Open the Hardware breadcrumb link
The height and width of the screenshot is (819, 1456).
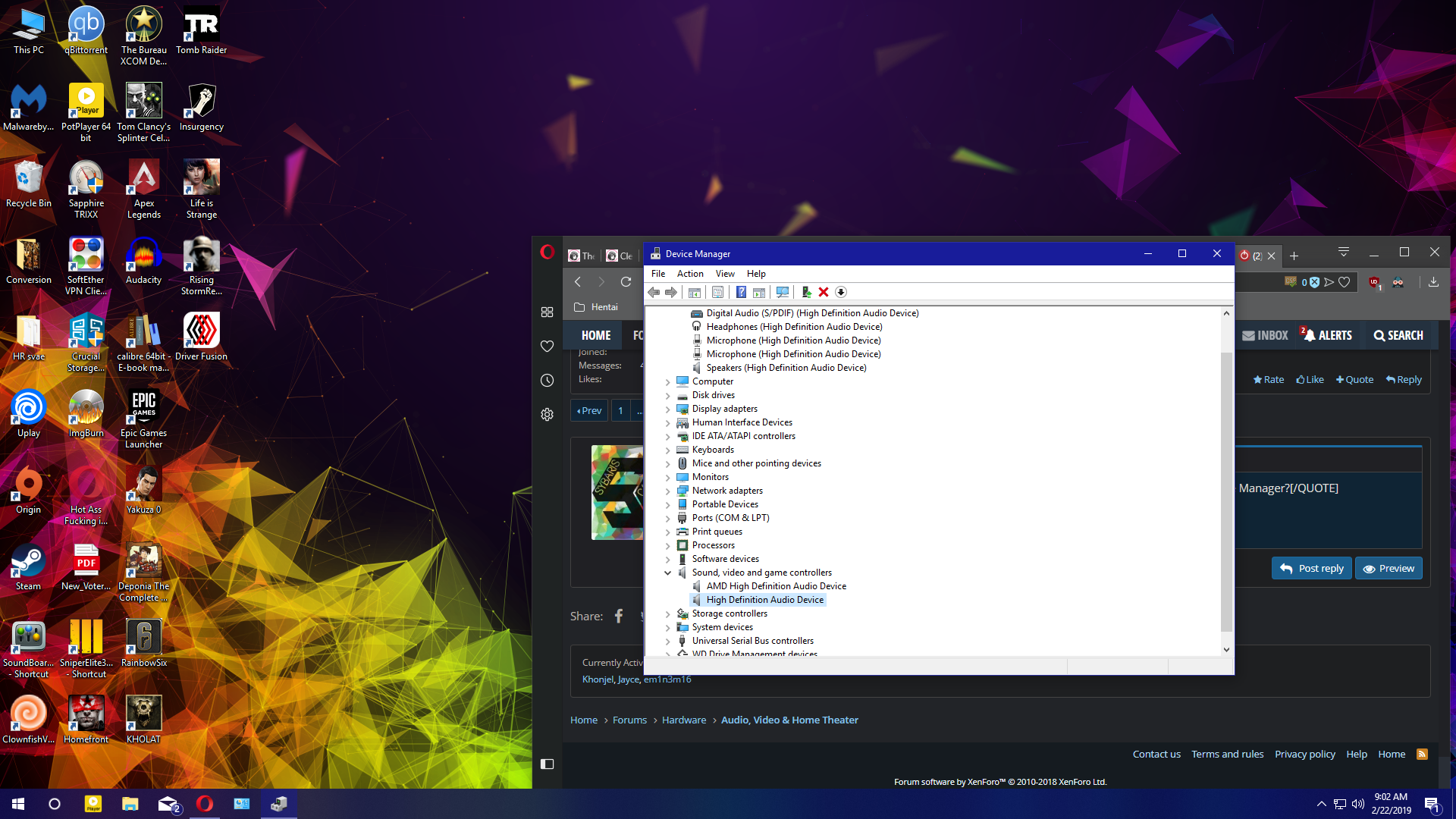coord(684,720)
